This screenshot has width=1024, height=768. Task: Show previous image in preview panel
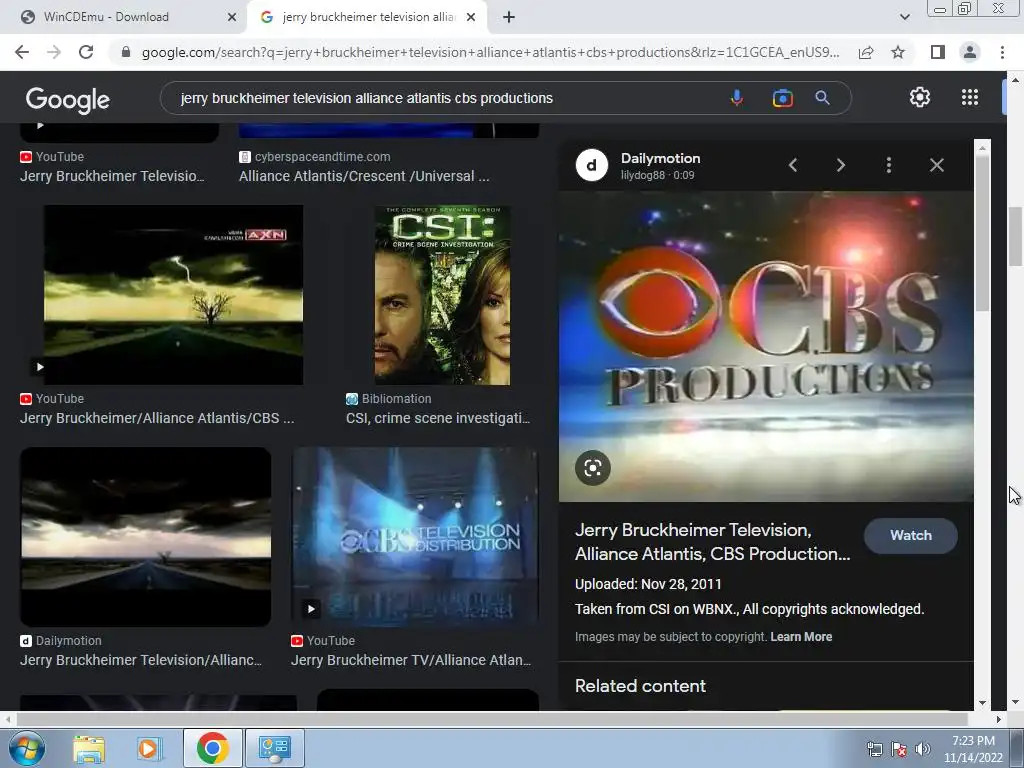793,165
